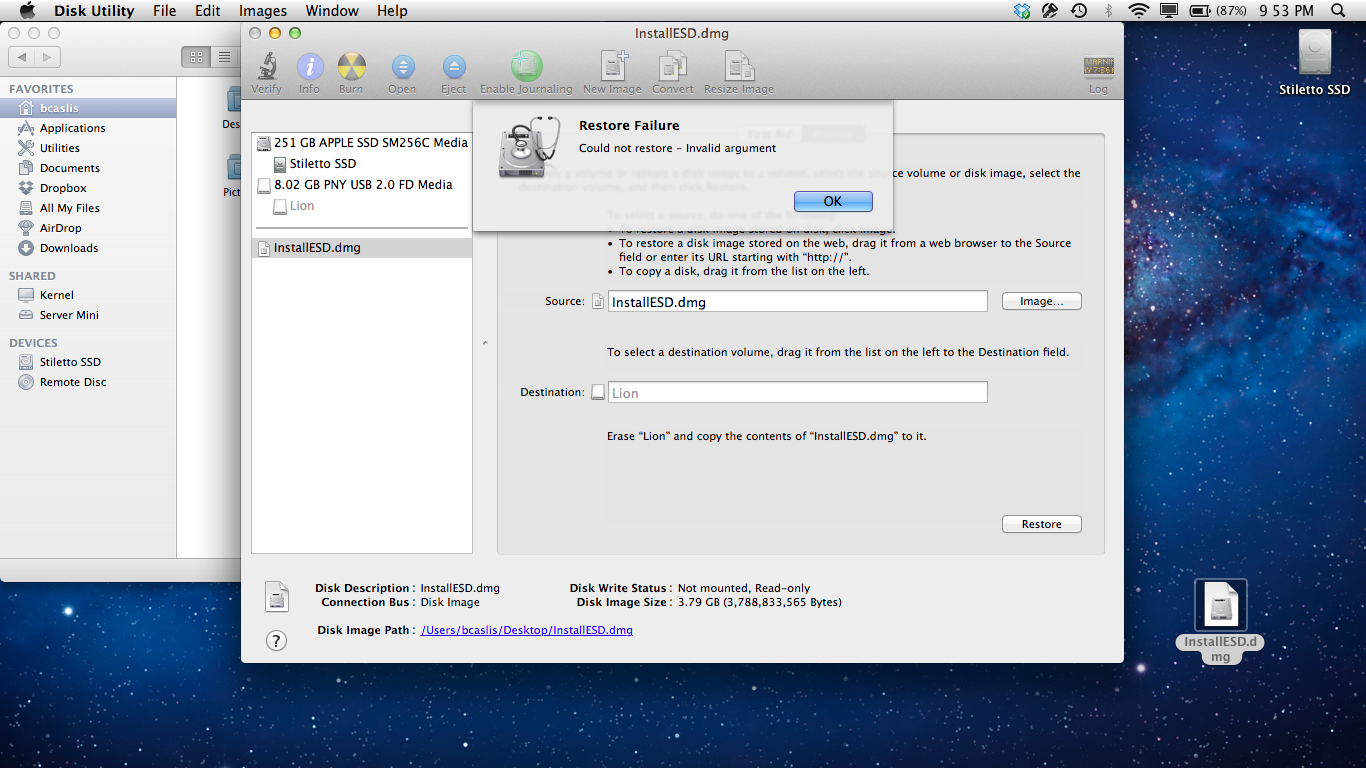
Task: Open All My Files in Finder sidebar
Action: tap(88, 208)
